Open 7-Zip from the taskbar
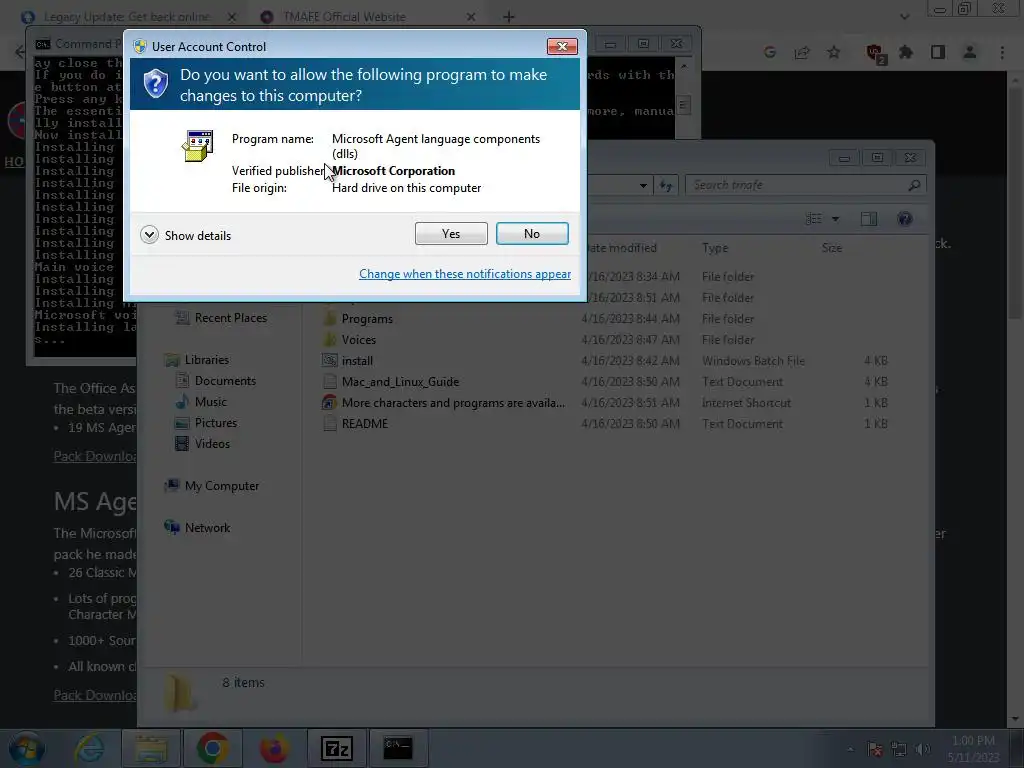Image resolution: width=1024 pixels, height=768 pixels. pos(337,748)
